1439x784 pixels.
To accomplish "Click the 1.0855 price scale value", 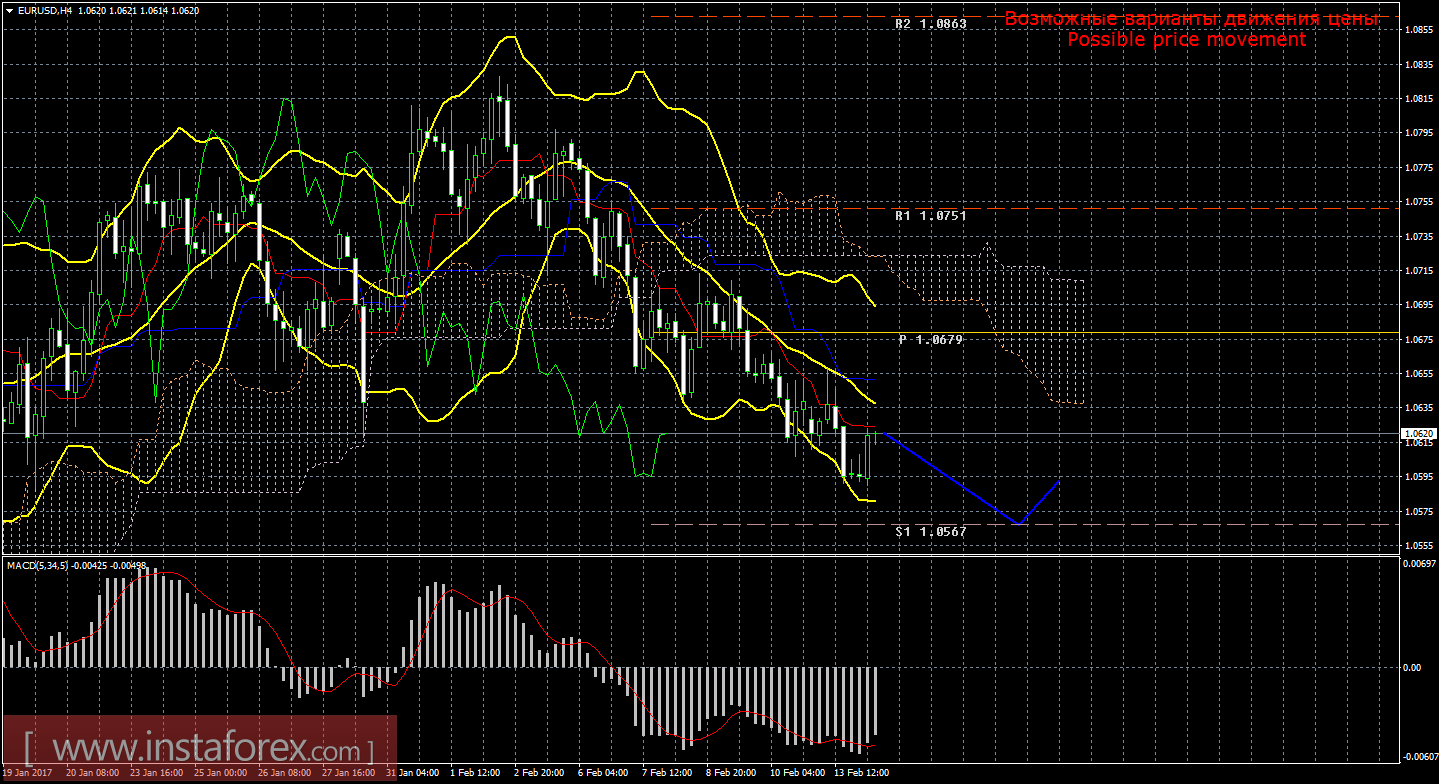I will coord(1417,30).
